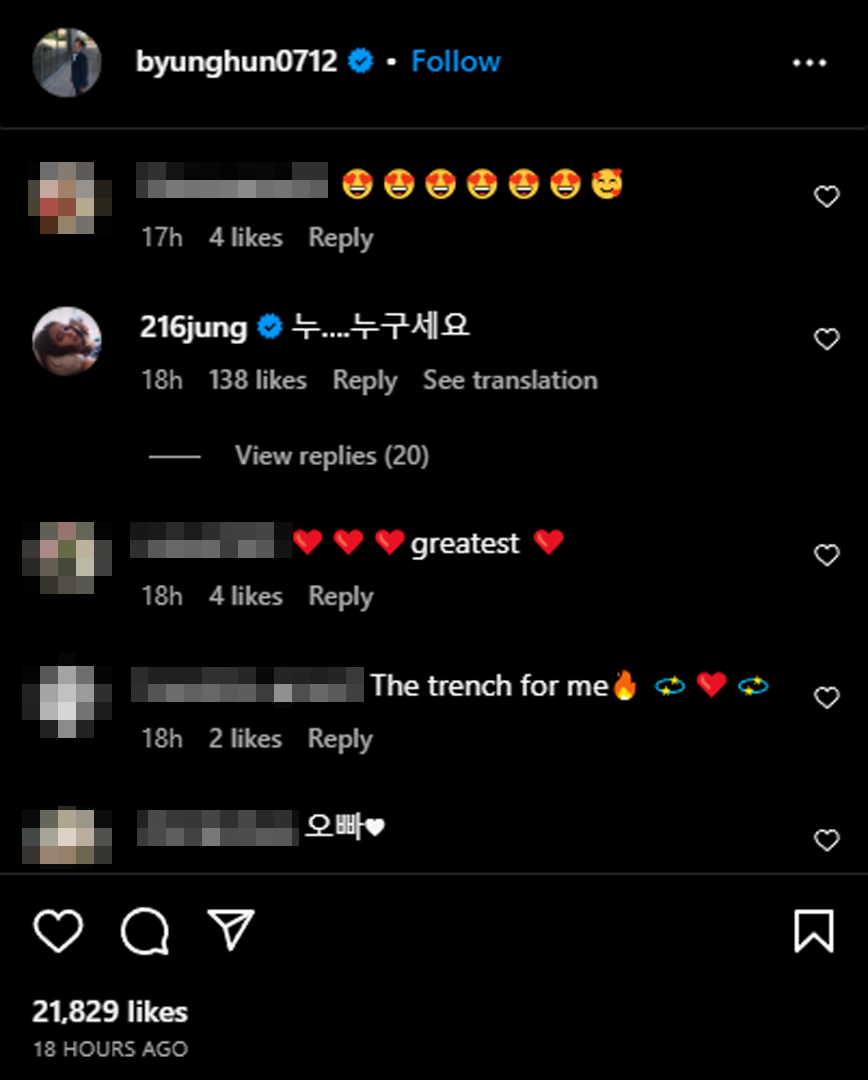Viewport: 868px width, 1080px height.
Task: Like the '오빠' comment
Action: 827,840
